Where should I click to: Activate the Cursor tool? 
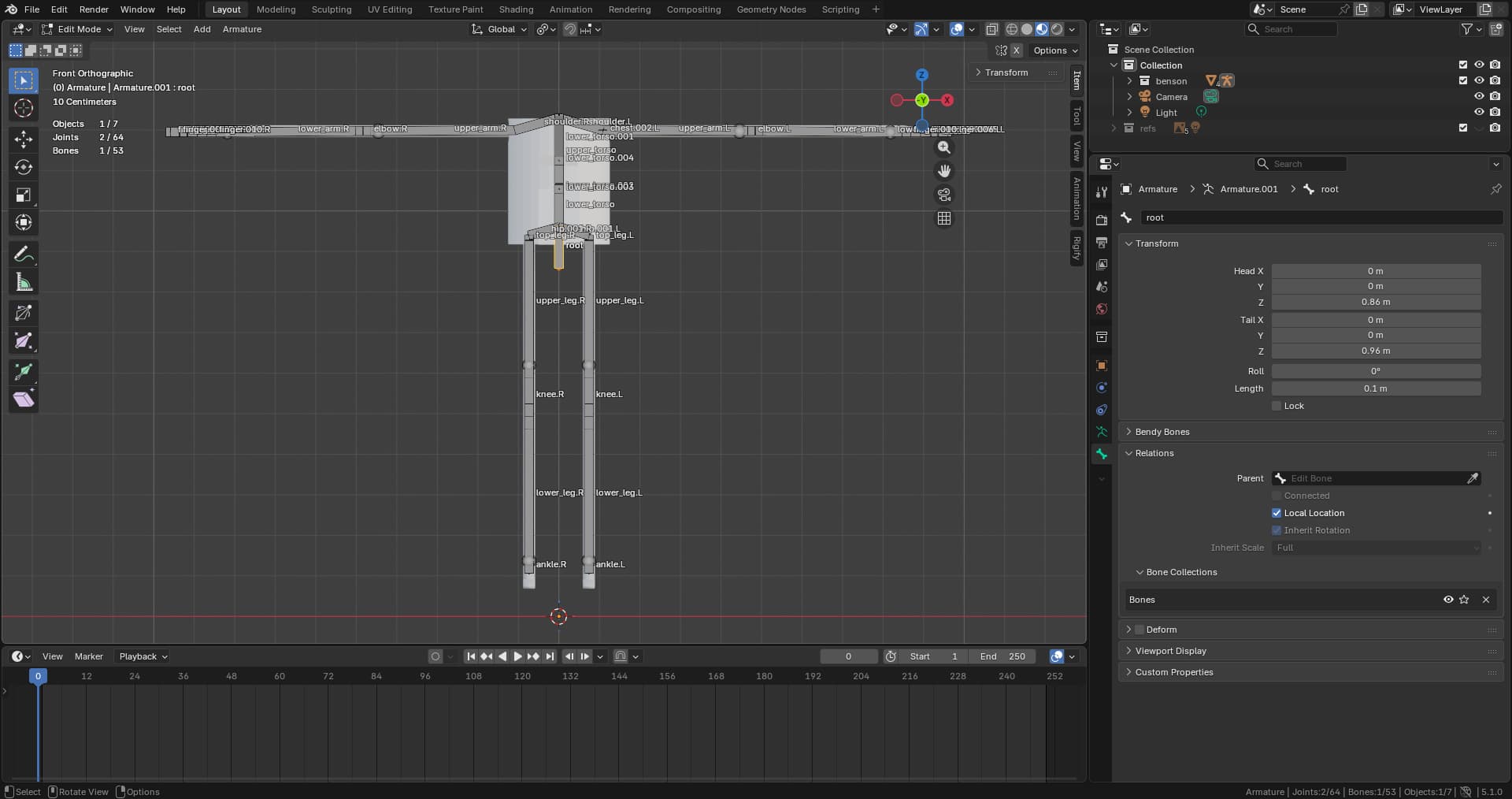(x=24, y=108)
